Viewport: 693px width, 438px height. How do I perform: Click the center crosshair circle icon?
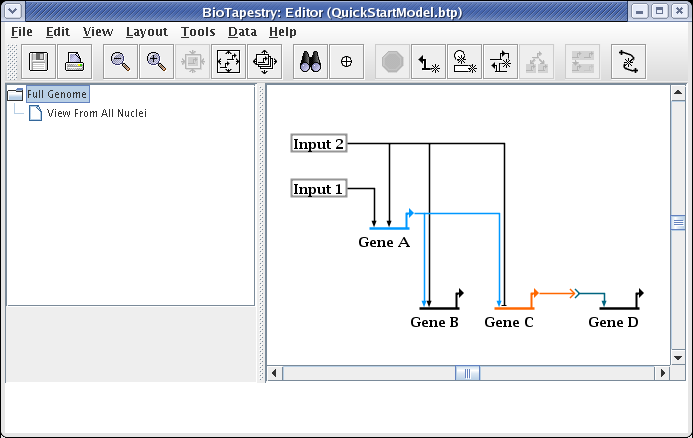pos(346,62)
